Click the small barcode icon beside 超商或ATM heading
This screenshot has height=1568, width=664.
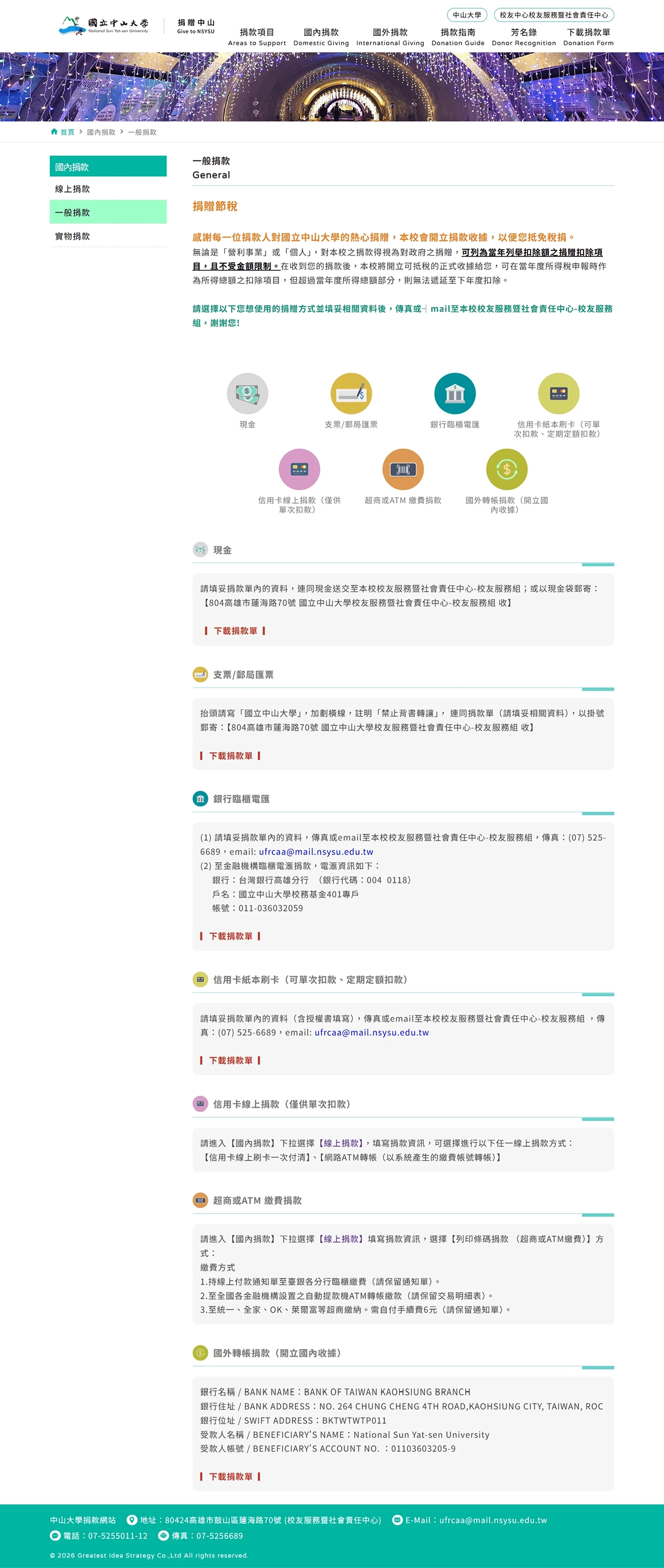click(200, 1200)
